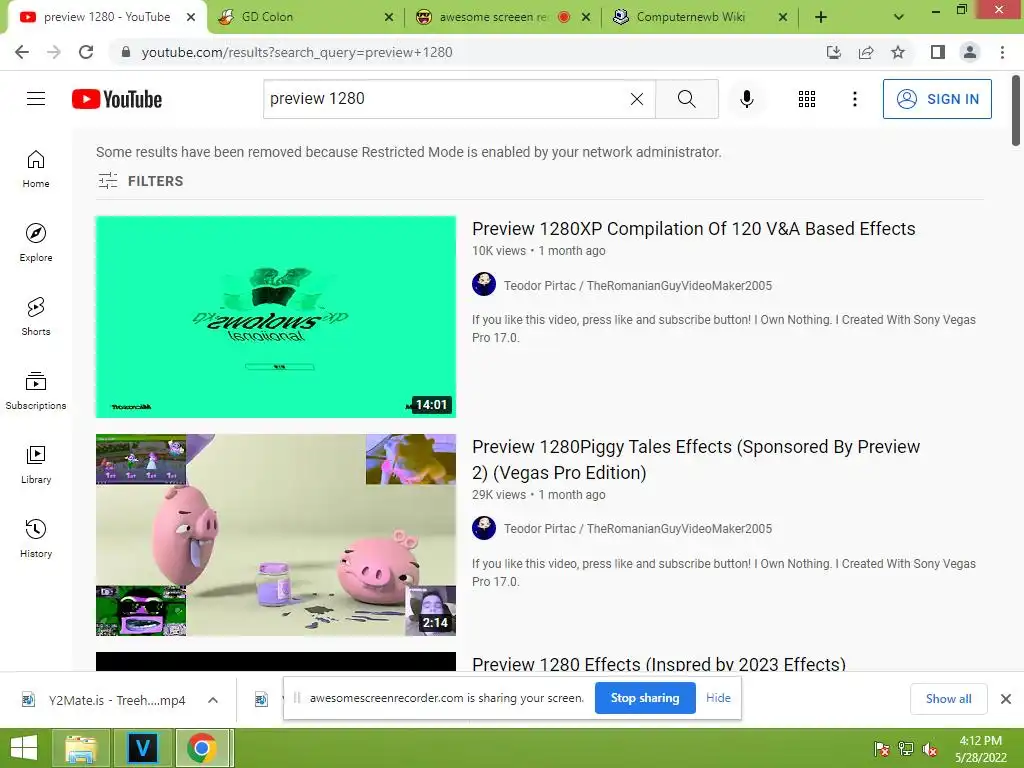Click the address bar URL
This screenshot has height=768, width=1024.
(297, 52)
